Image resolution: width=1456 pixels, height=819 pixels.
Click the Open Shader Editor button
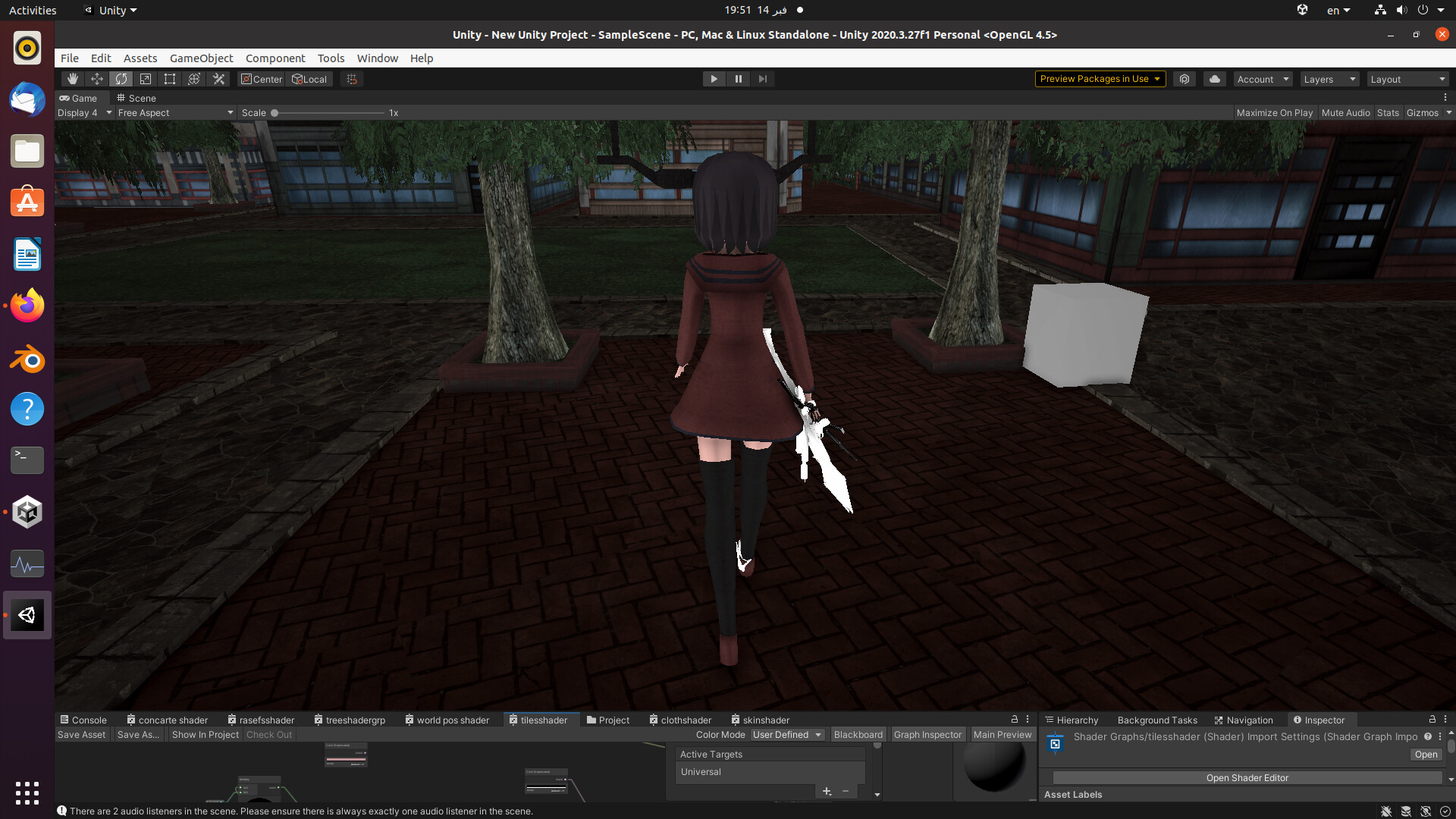tap(1247, 777)
